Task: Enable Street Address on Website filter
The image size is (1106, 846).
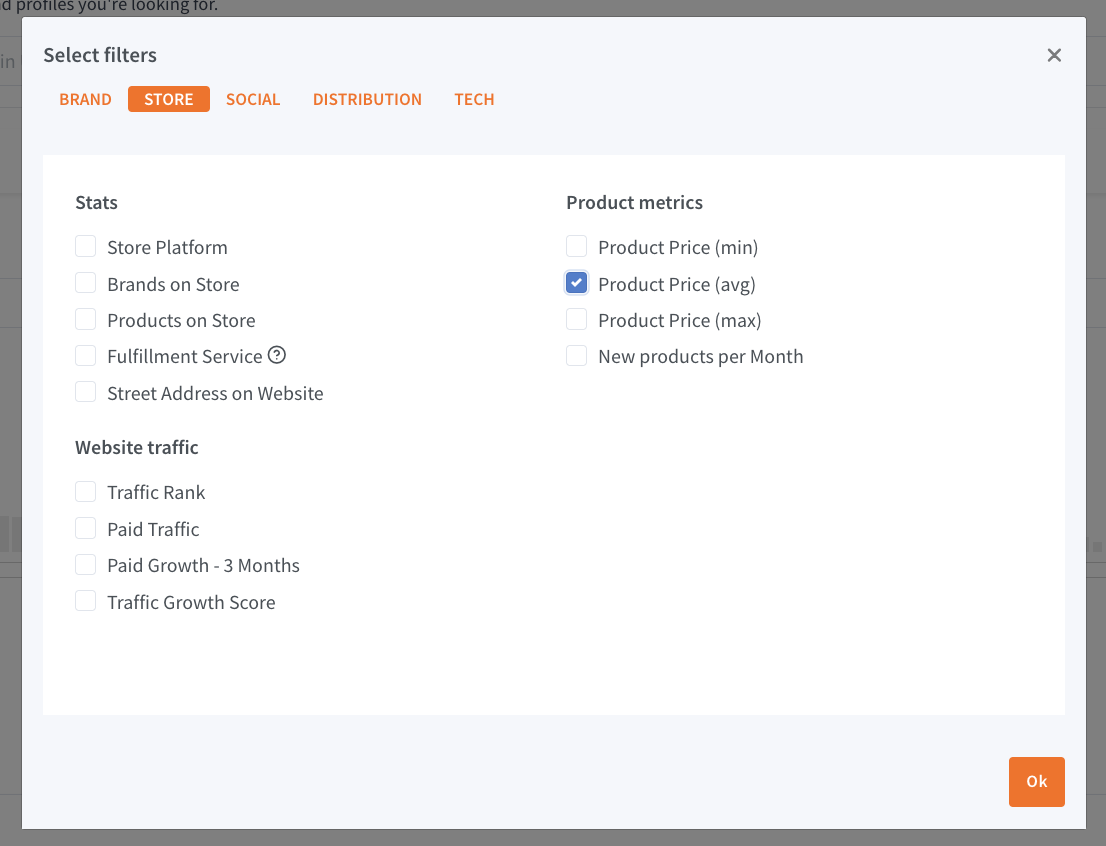Action: [x=86, y=393]
